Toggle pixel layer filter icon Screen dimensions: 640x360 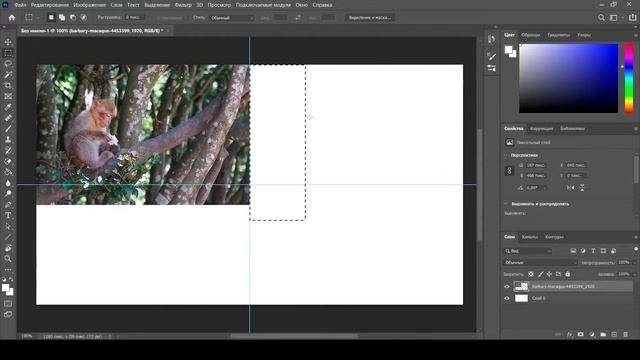pos(573,251)
